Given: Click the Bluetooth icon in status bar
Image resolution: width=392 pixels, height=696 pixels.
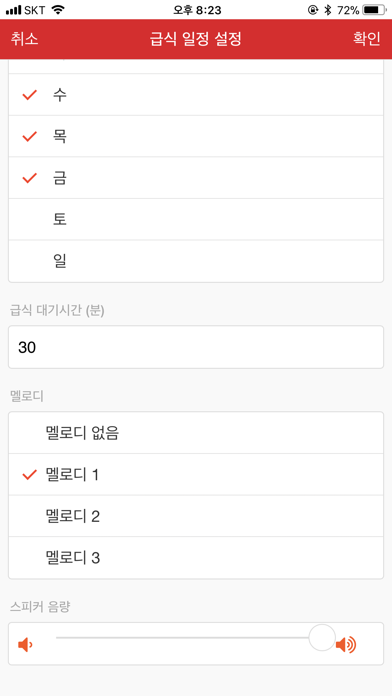Looking at the screenshot, I should coord(328,10).
